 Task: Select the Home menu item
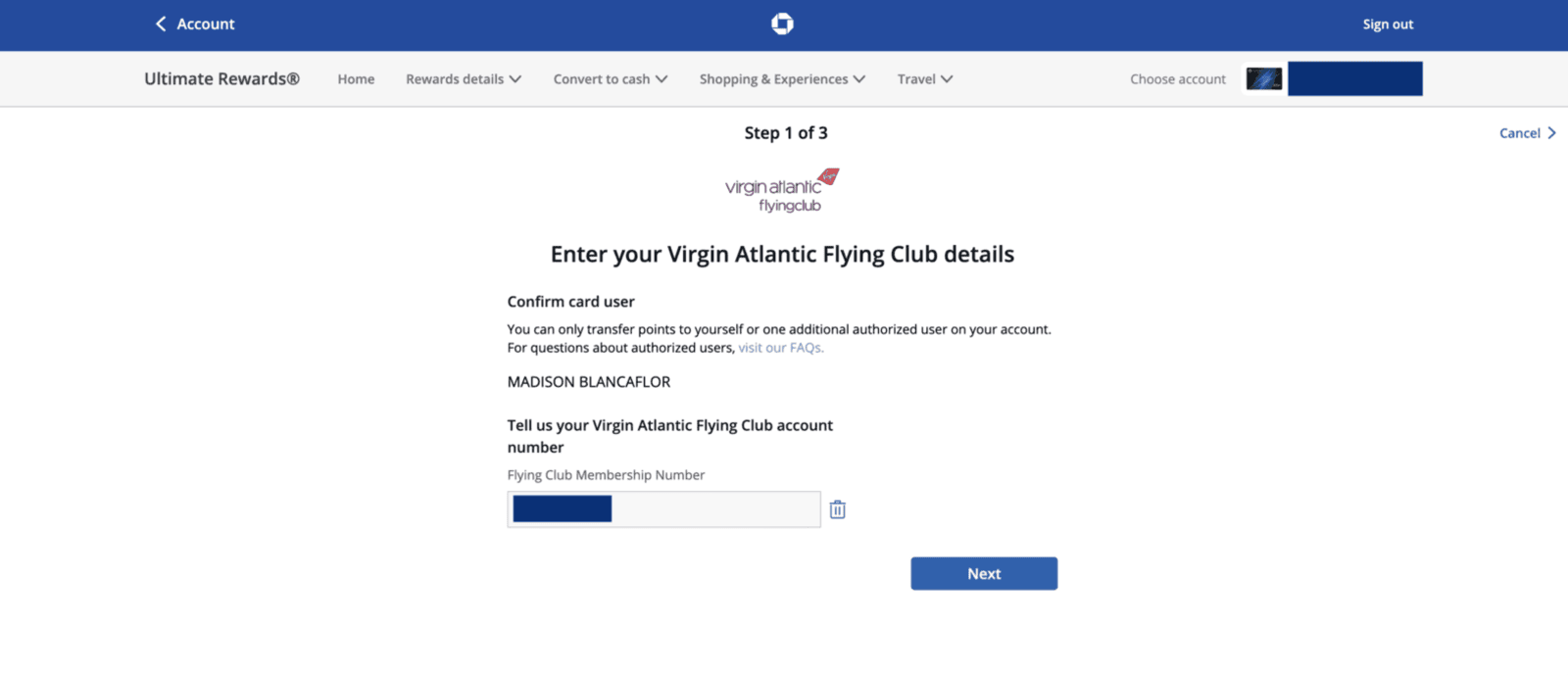tap(355, 78)
